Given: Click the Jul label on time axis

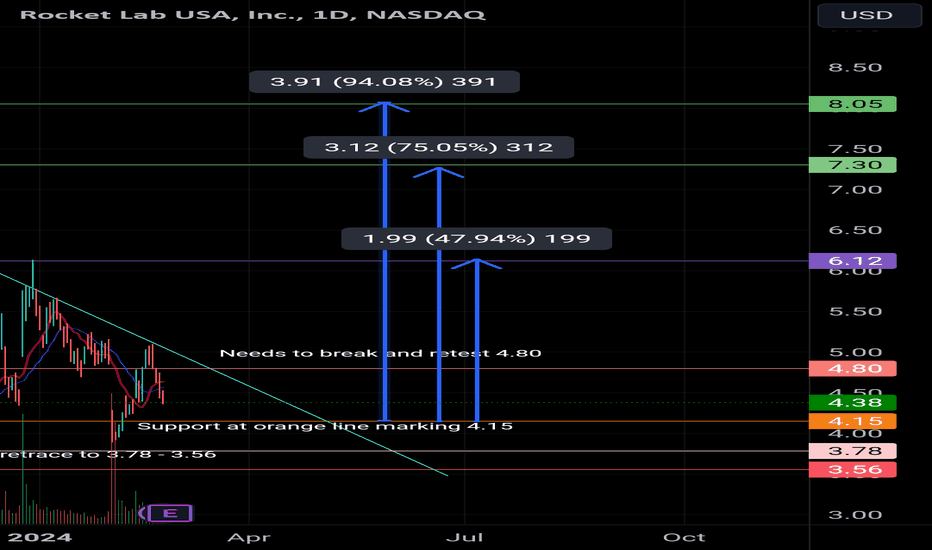Looking at the screenshot, I should pyautogui.click(x=464, y=538).
